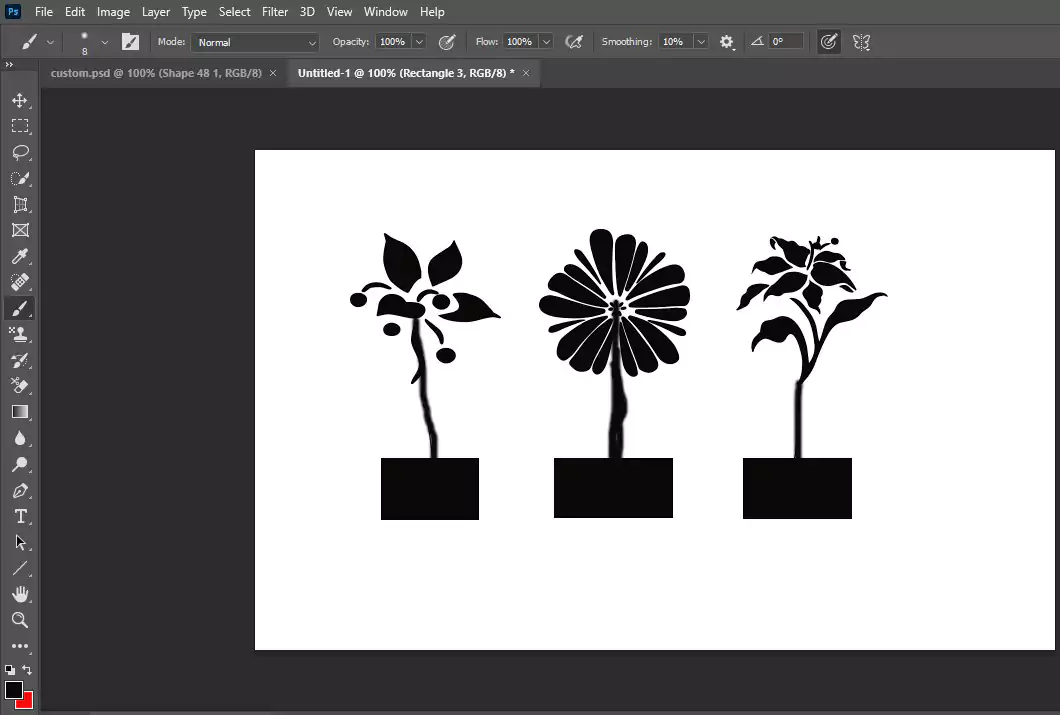Toggle pressure for opacity button
Viewport: 1060px width, 715px height.
pos(447,42)
